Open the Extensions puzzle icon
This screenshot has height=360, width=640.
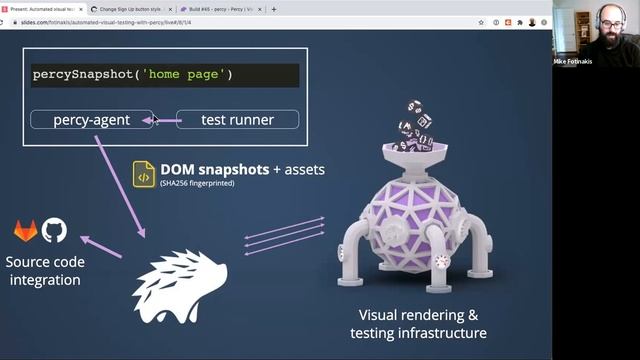click(x=520, y=22)
